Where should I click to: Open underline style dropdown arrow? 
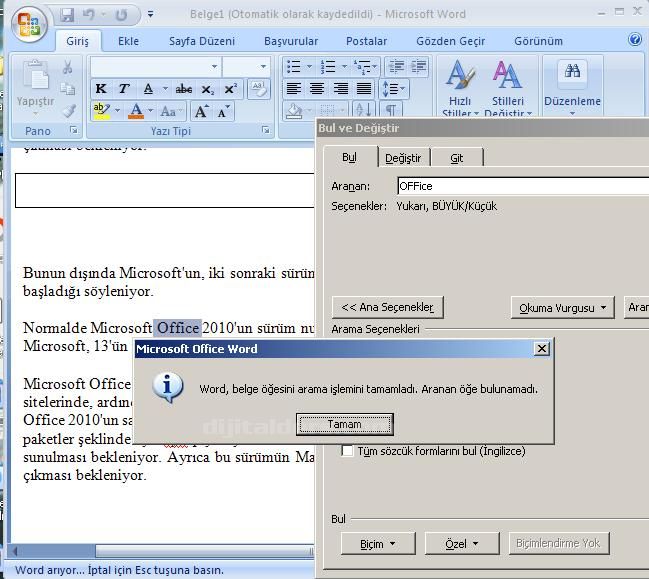click(165, 89)
